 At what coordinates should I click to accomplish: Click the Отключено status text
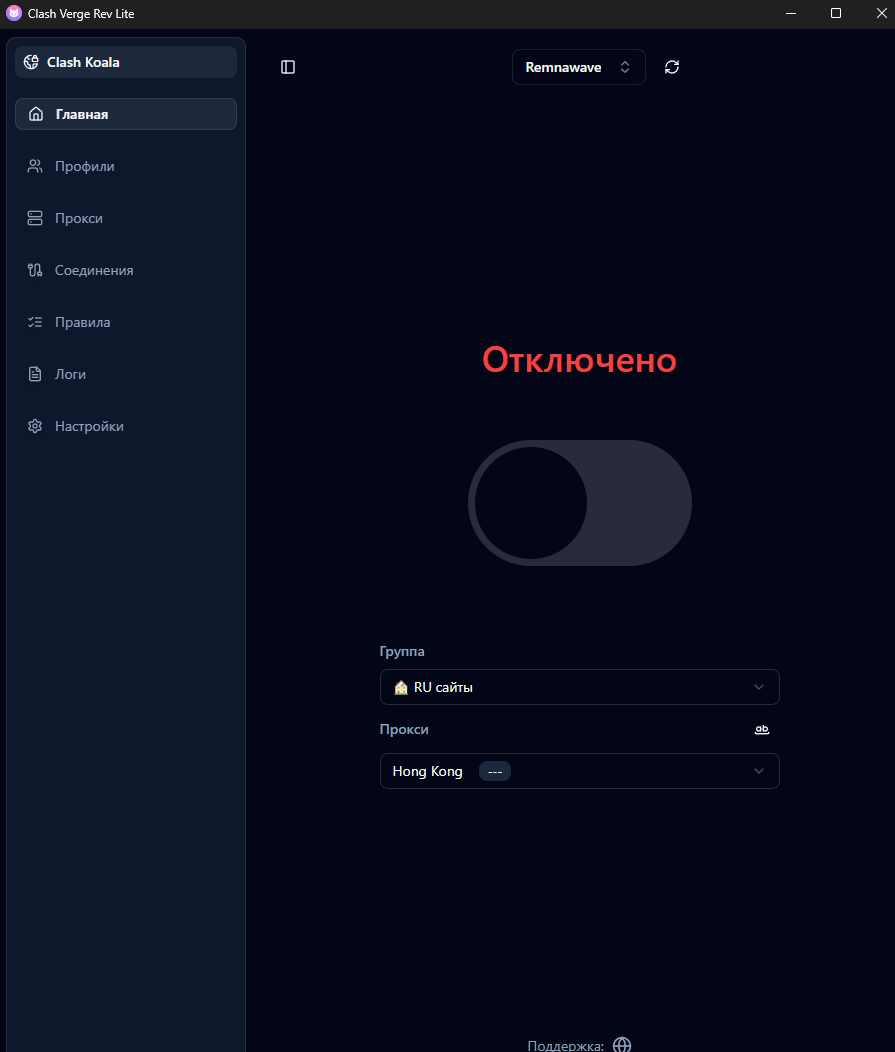579,360
